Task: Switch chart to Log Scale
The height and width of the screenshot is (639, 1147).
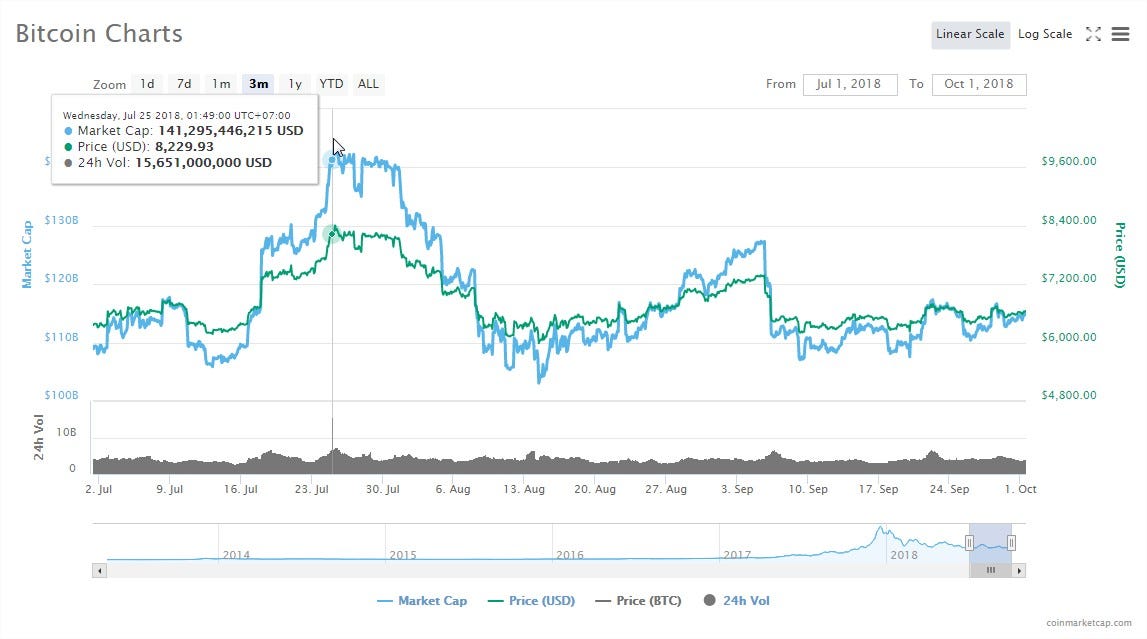Action: point(1045,34)
